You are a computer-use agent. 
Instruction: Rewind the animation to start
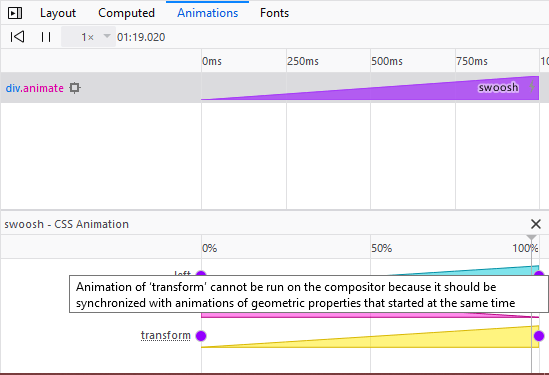point(17,36)
